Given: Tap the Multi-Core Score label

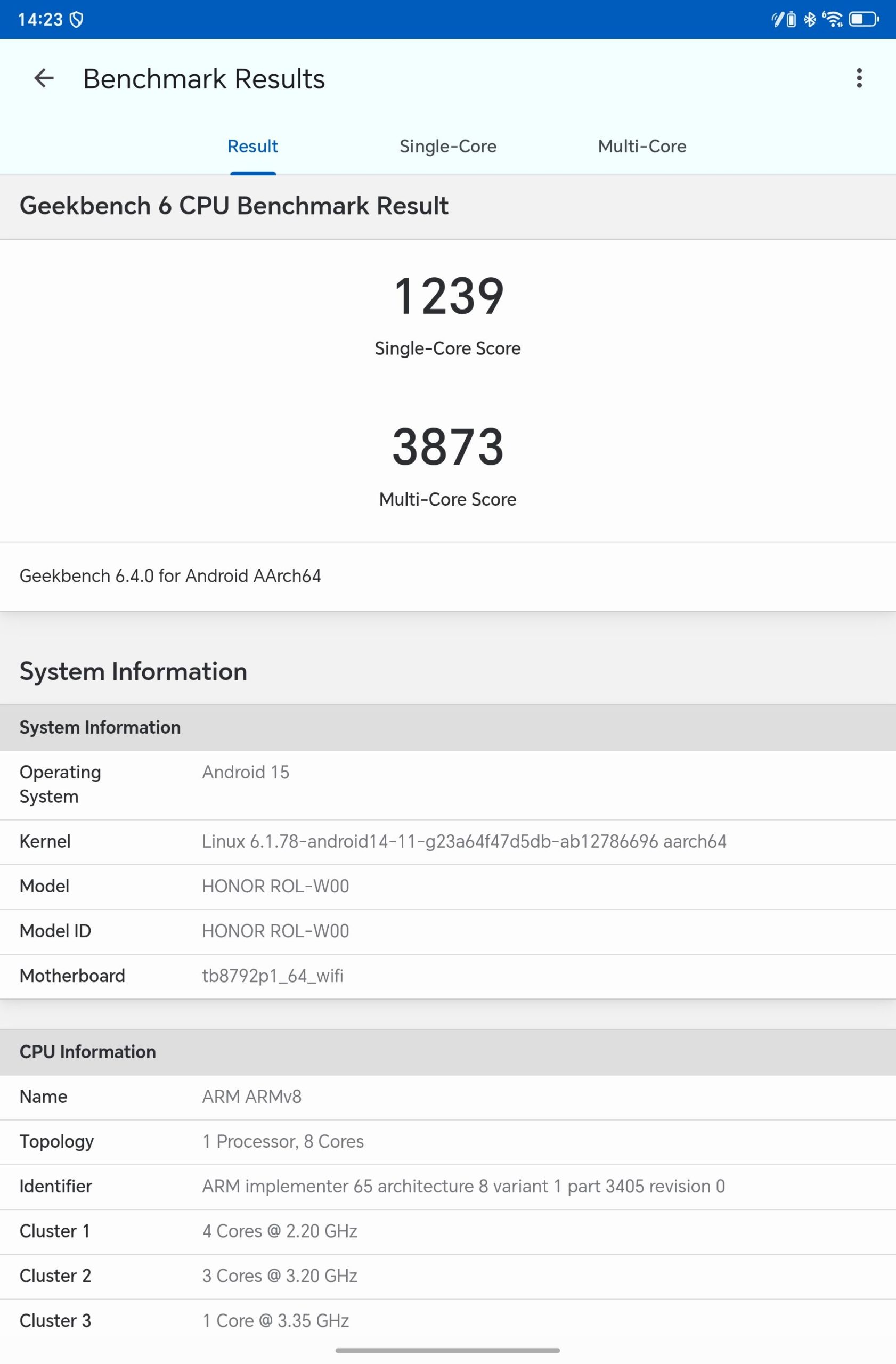Looking at the screenshot, I should (448, 500).
